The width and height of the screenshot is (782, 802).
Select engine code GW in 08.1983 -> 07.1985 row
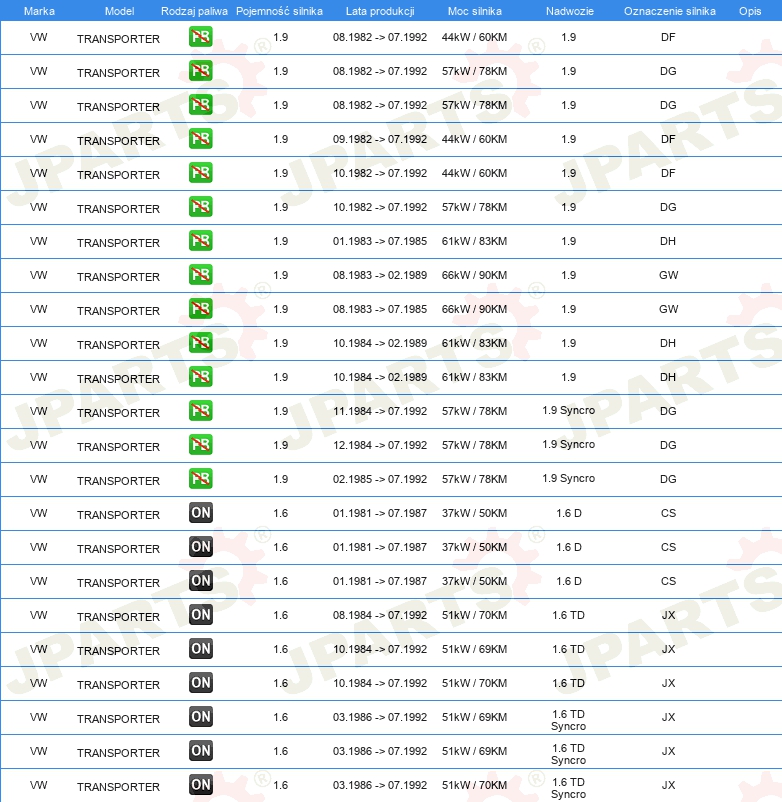(668, 309)
